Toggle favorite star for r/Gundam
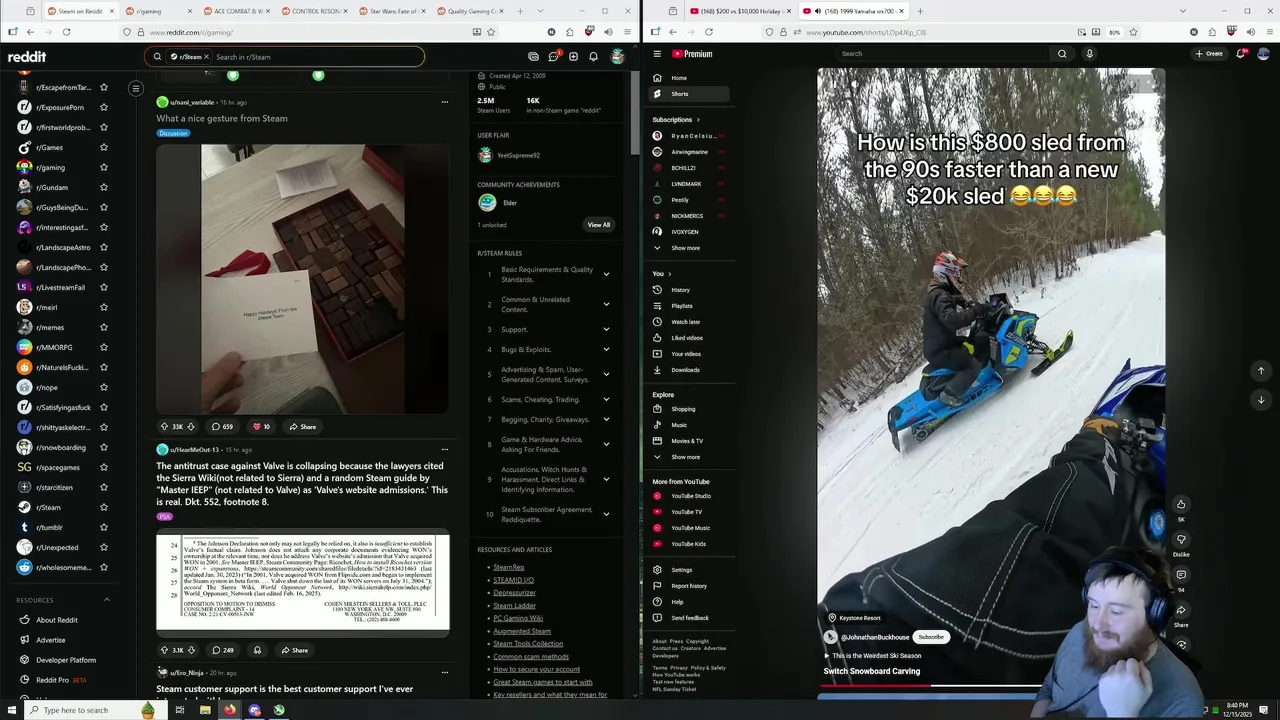 pyautogui.click(x=104, y=188)
